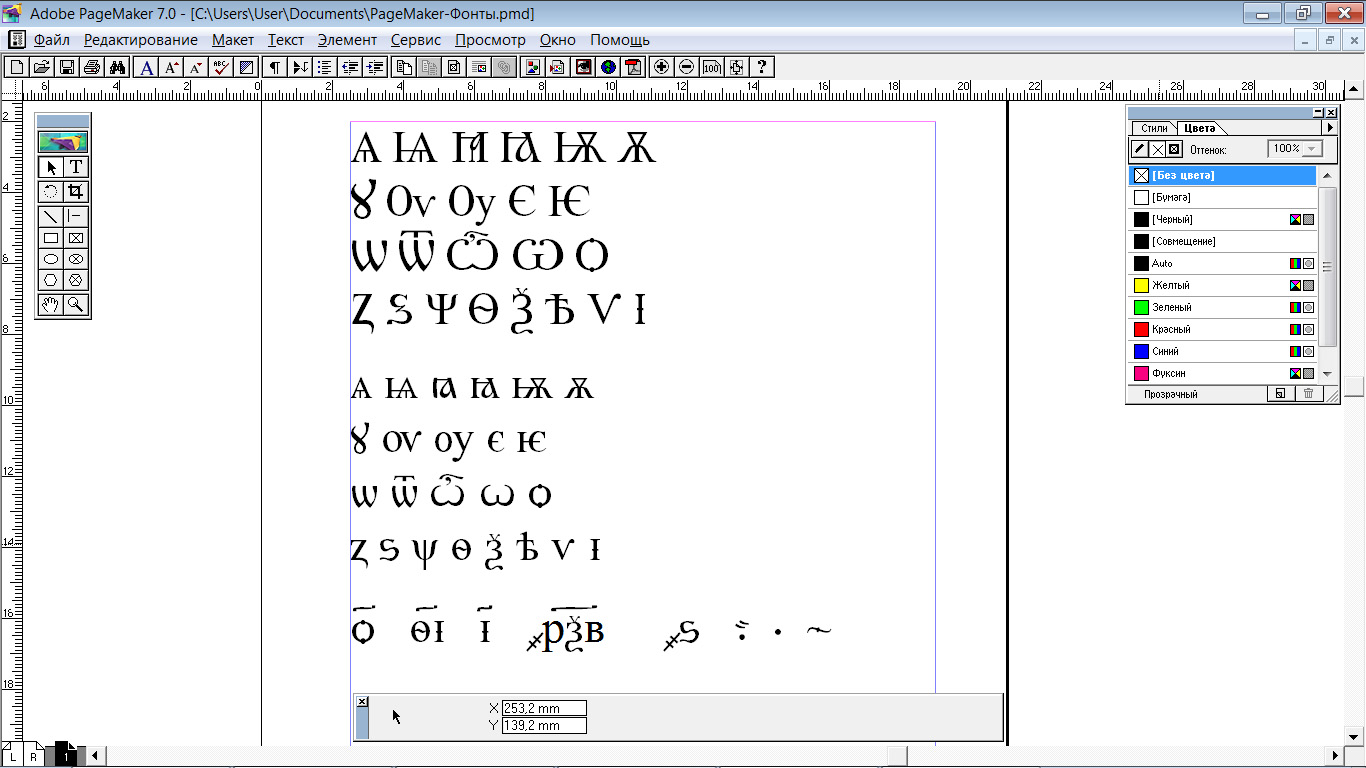Open Character Specs blue A icon
This screenshot has width=1366, height=768.
pyautogui.click(x=147, y=67)
